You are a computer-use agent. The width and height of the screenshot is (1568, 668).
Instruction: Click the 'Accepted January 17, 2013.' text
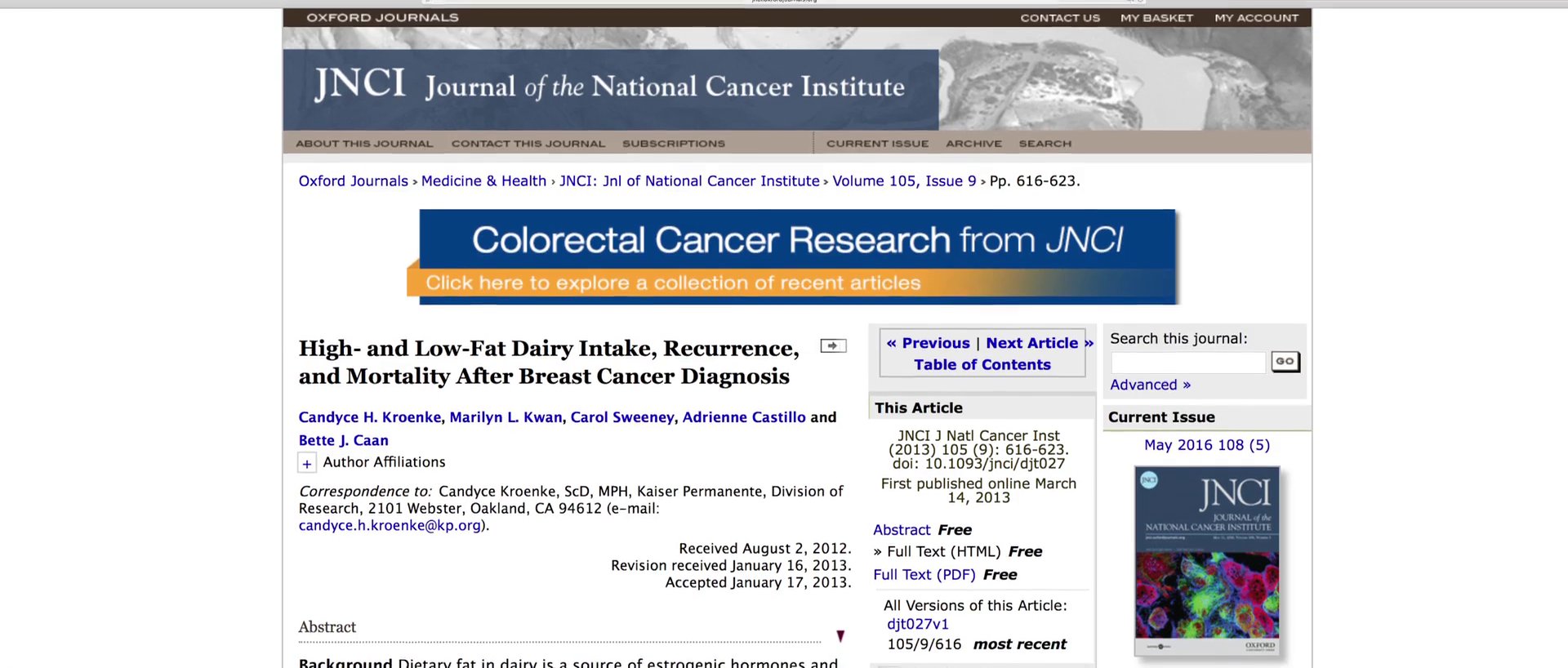tap(759, 582)
